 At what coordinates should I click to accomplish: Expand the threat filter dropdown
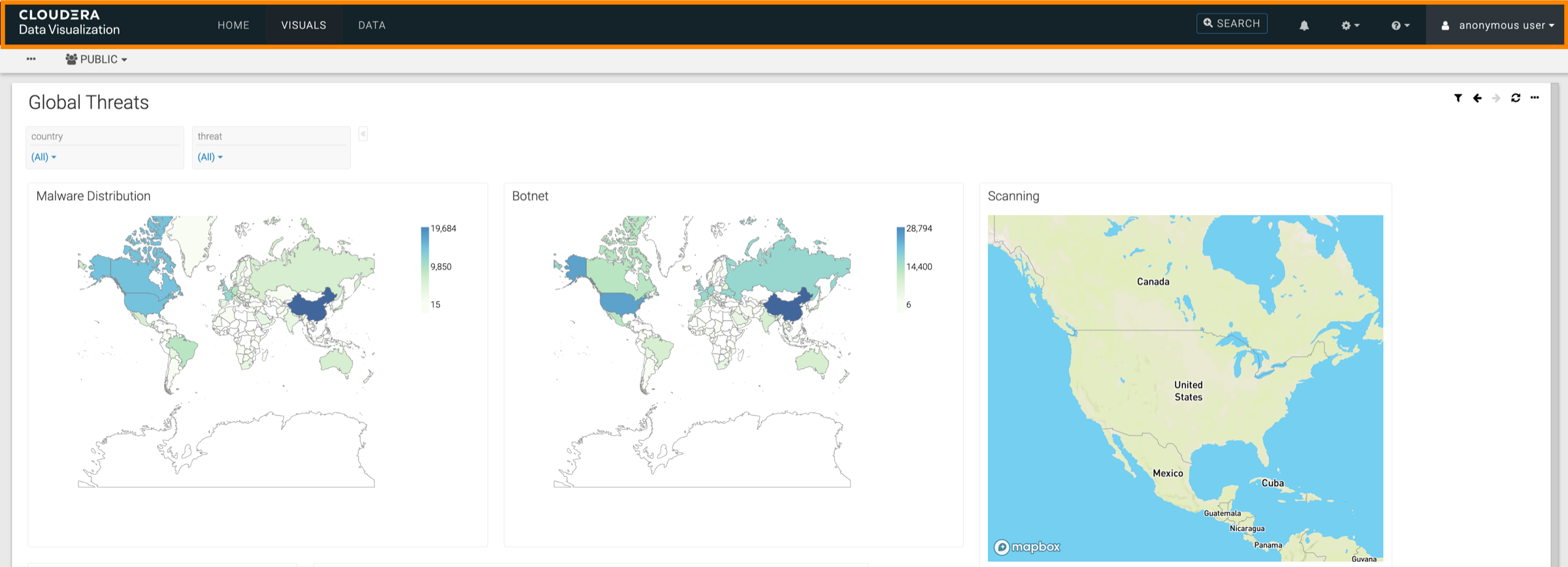click(210, 157)
